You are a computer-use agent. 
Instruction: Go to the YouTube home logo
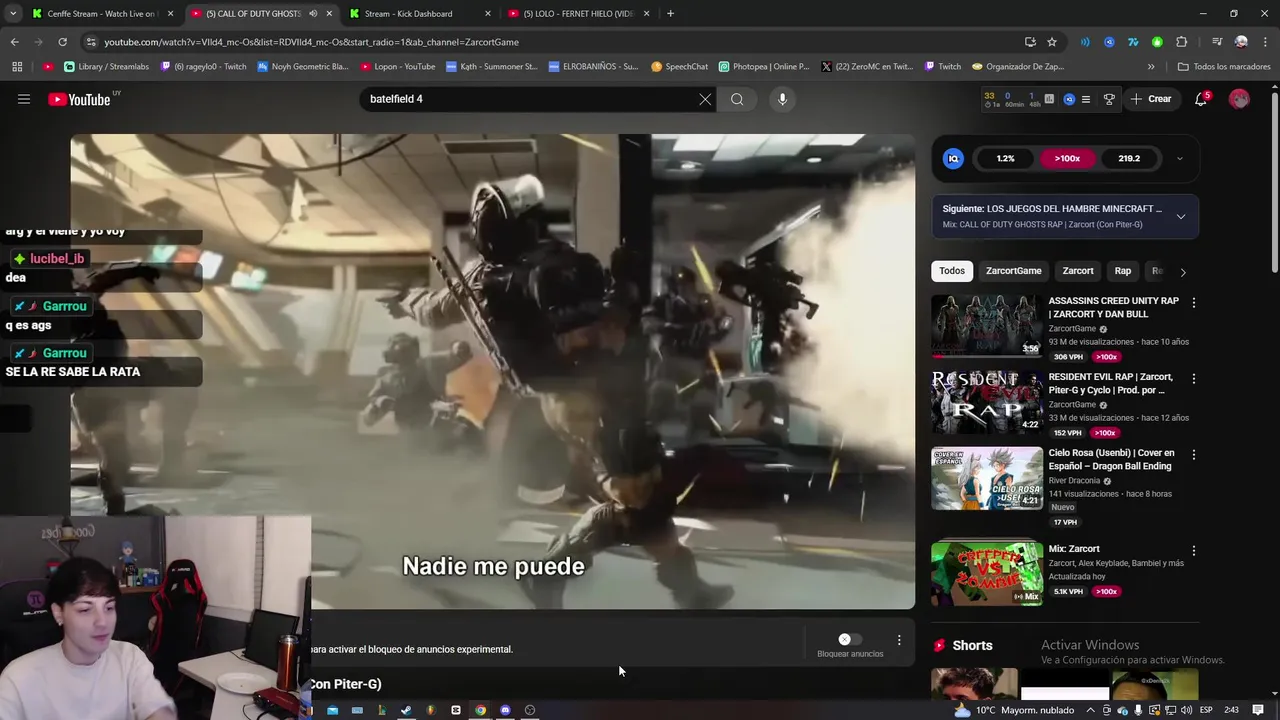[80, 99]
